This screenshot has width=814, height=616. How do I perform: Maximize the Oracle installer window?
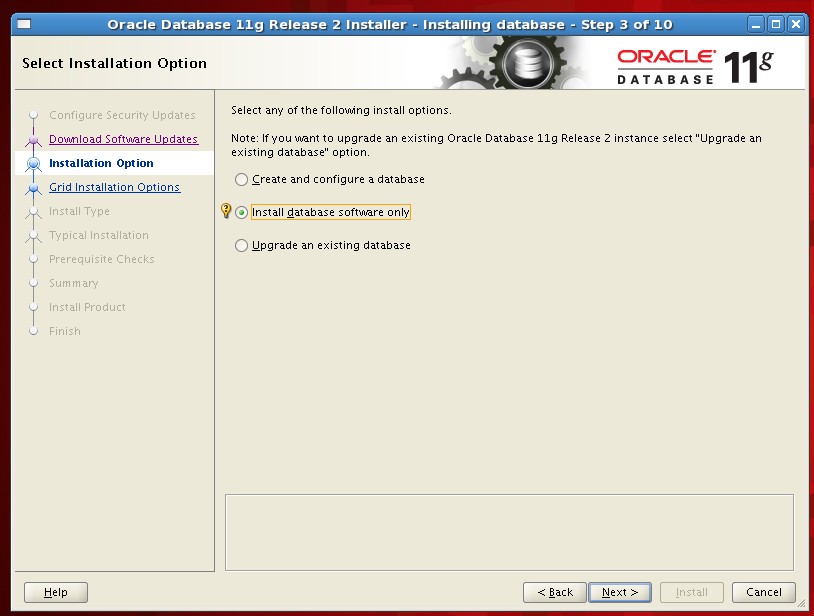click(x=776, y=24)
